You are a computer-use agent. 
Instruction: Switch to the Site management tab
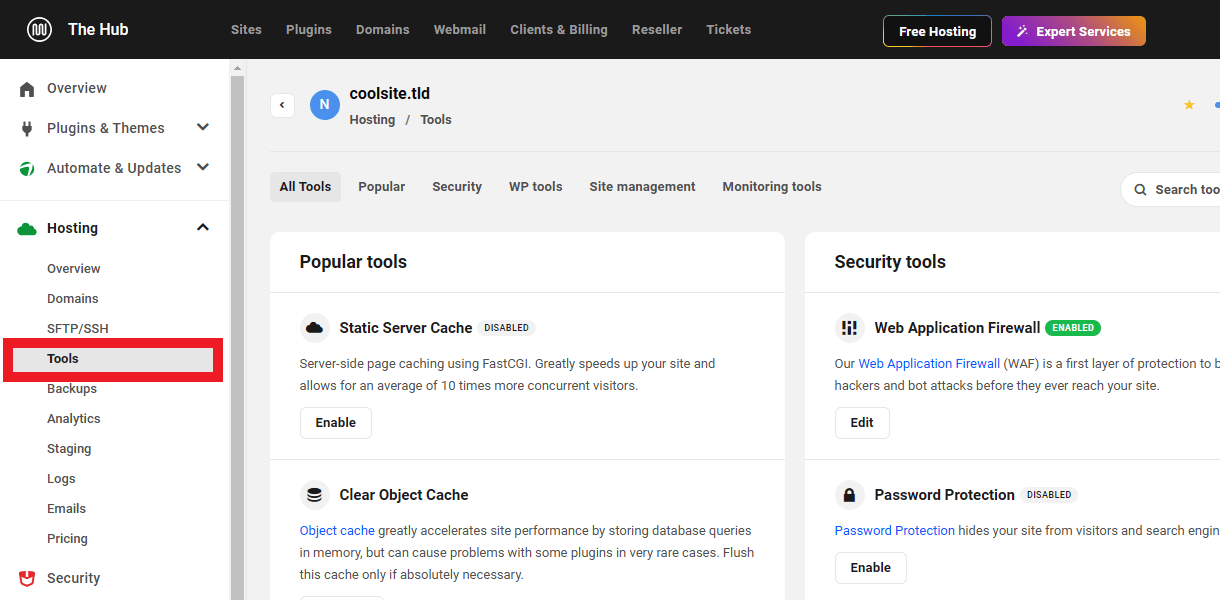[x=642, y=187]
